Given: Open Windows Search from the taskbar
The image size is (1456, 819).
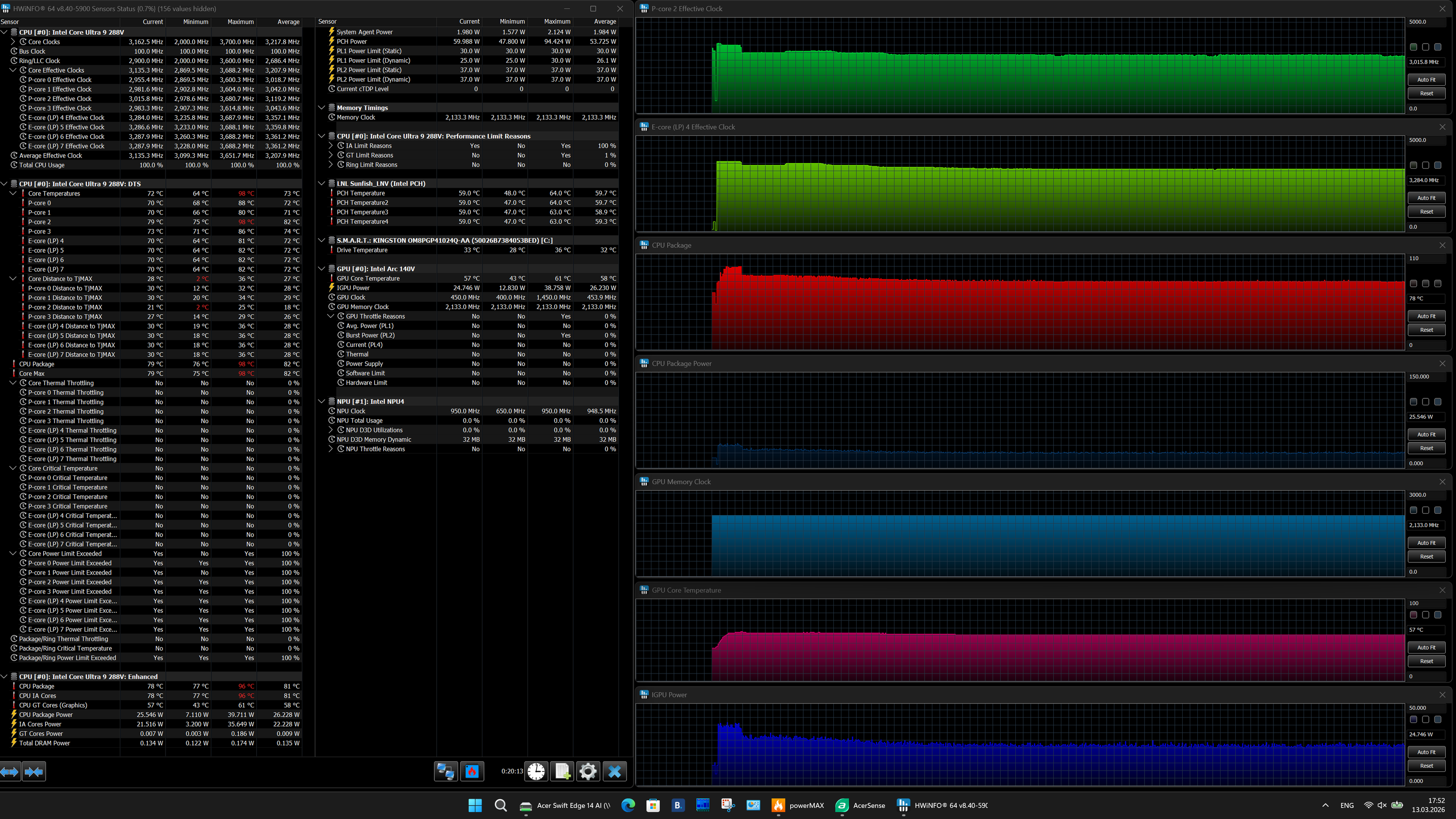Looking at the screenshot, I should [x=500, y=805].
